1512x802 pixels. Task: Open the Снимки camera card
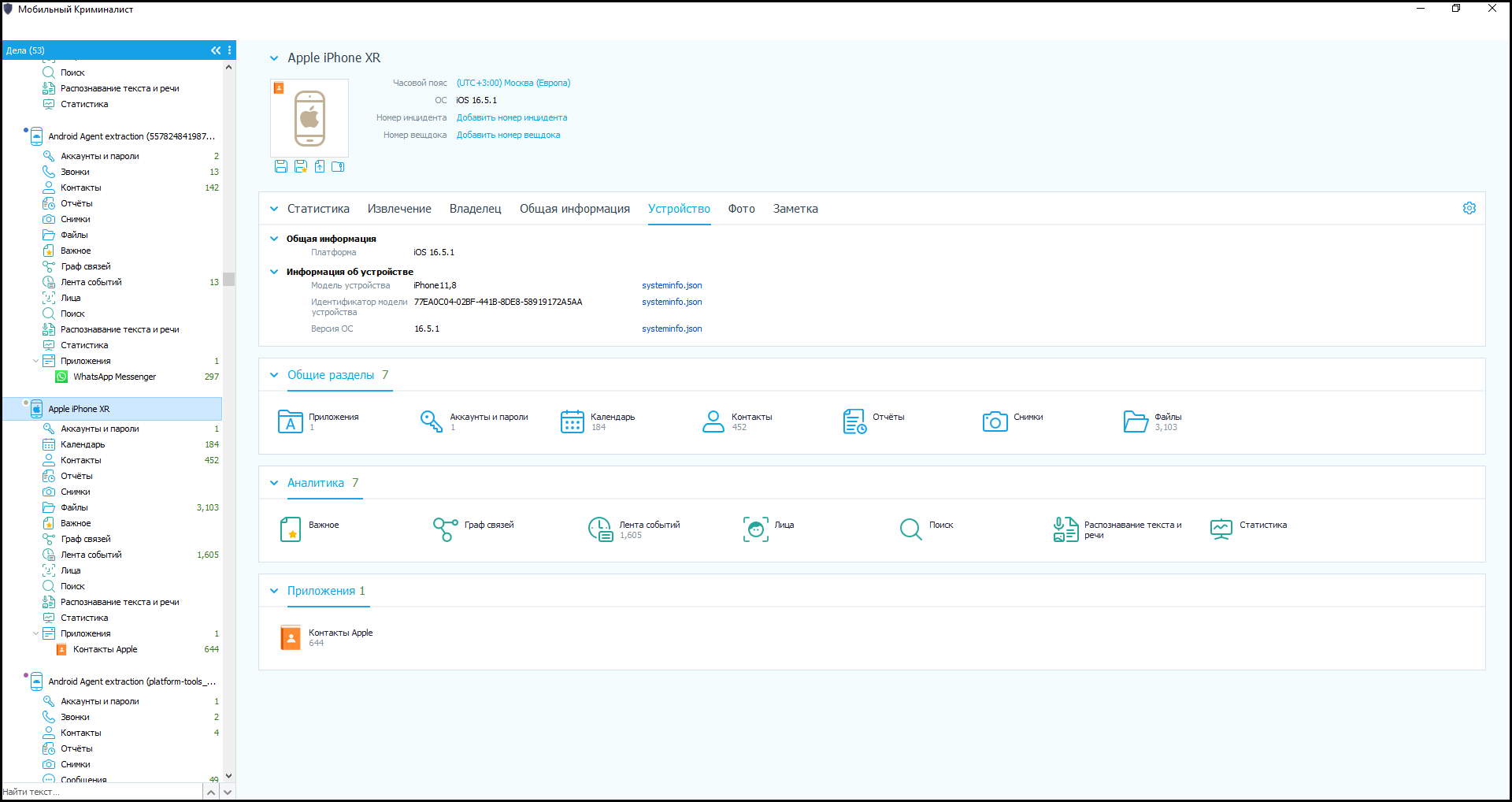[x=1013, y=421]
